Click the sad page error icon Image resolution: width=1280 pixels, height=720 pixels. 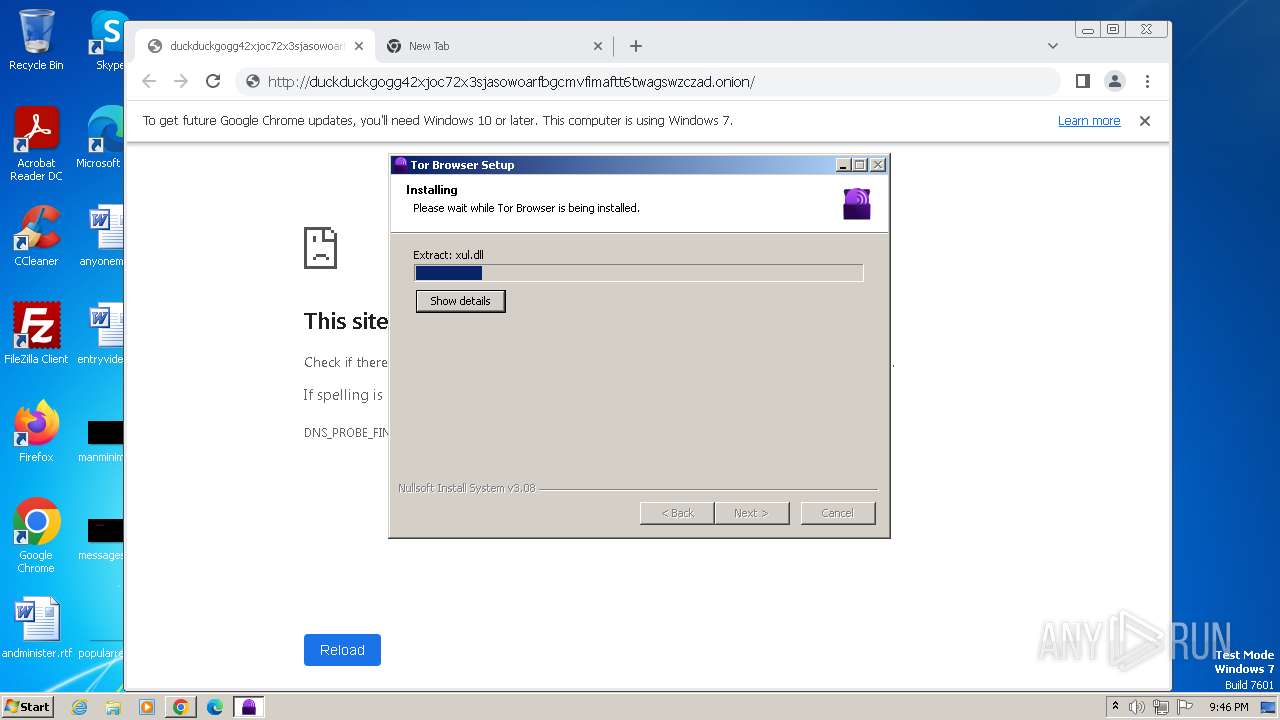tap(321, 247)
